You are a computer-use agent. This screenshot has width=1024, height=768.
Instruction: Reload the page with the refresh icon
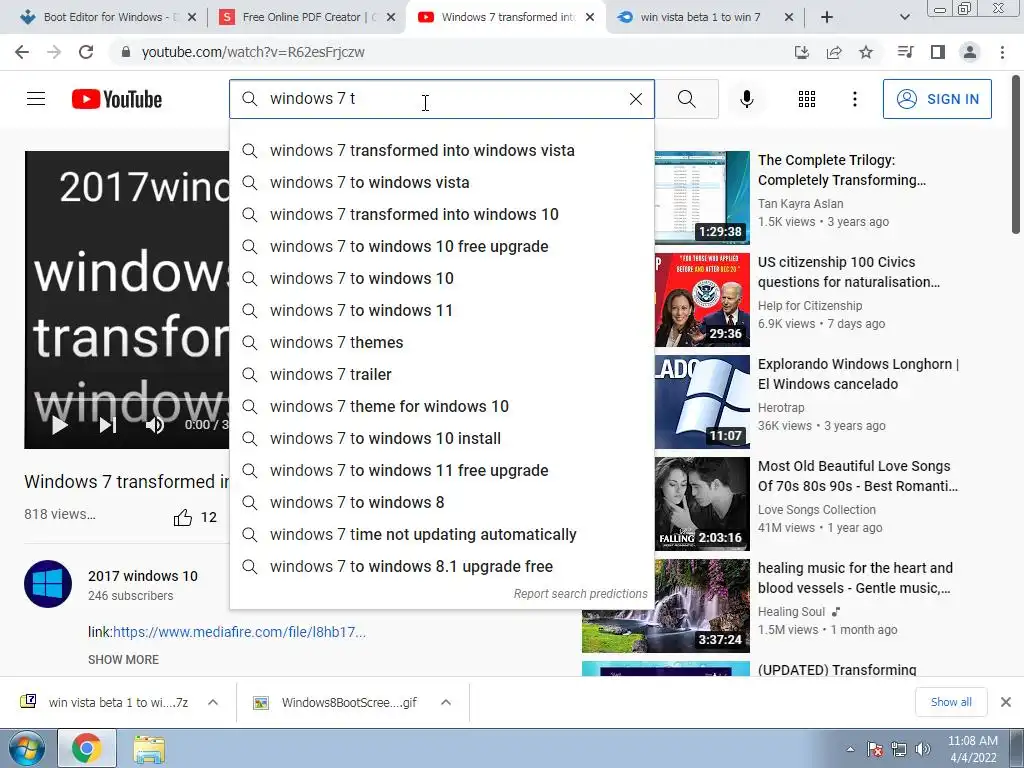pyautogui.click(x=86, y=52)
